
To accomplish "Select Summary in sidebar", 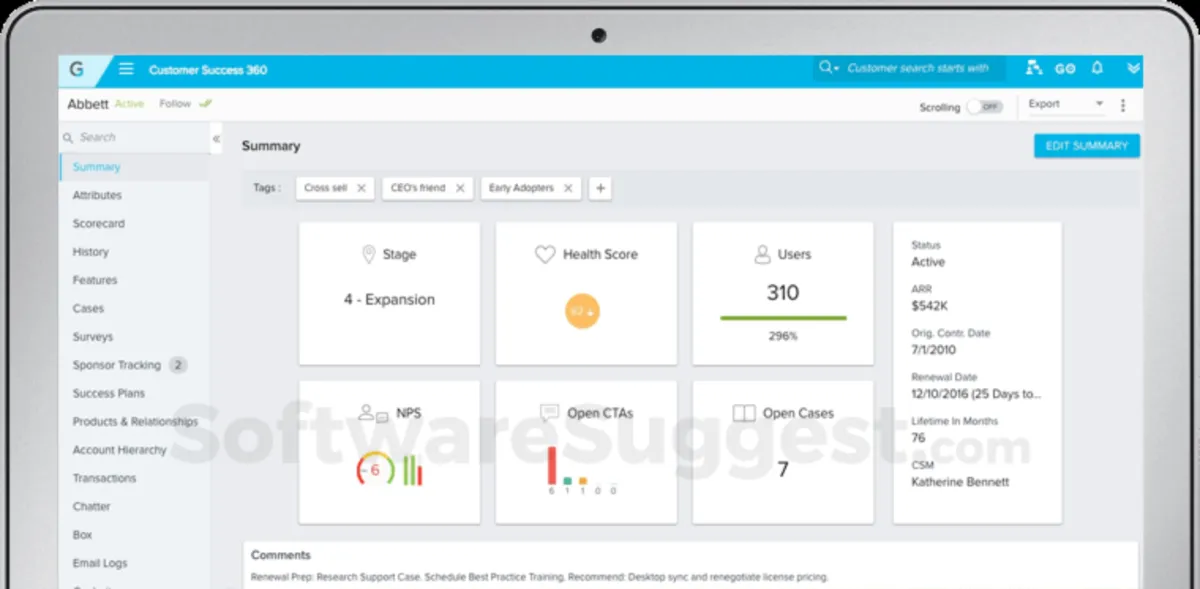I will point(134,167).
